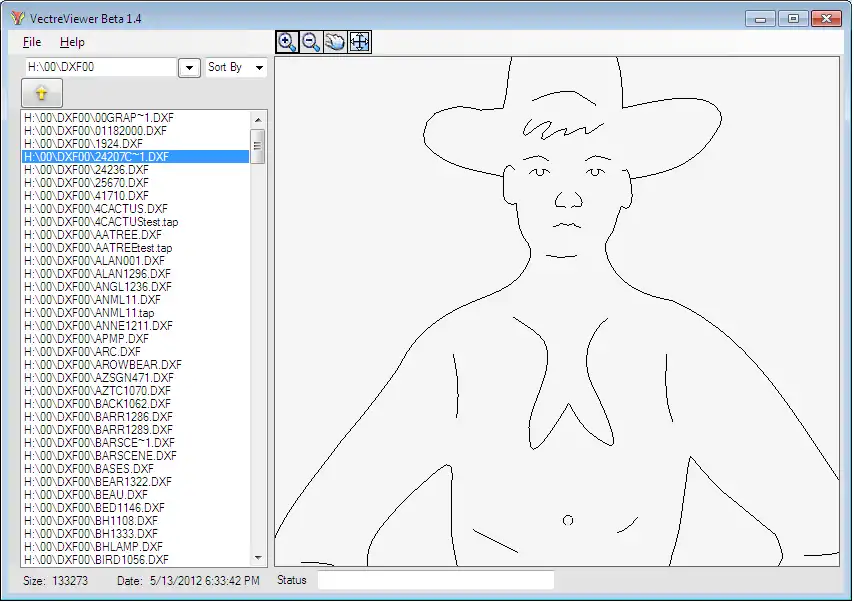
Task: Open the File menu
Action: pos(32,42)
